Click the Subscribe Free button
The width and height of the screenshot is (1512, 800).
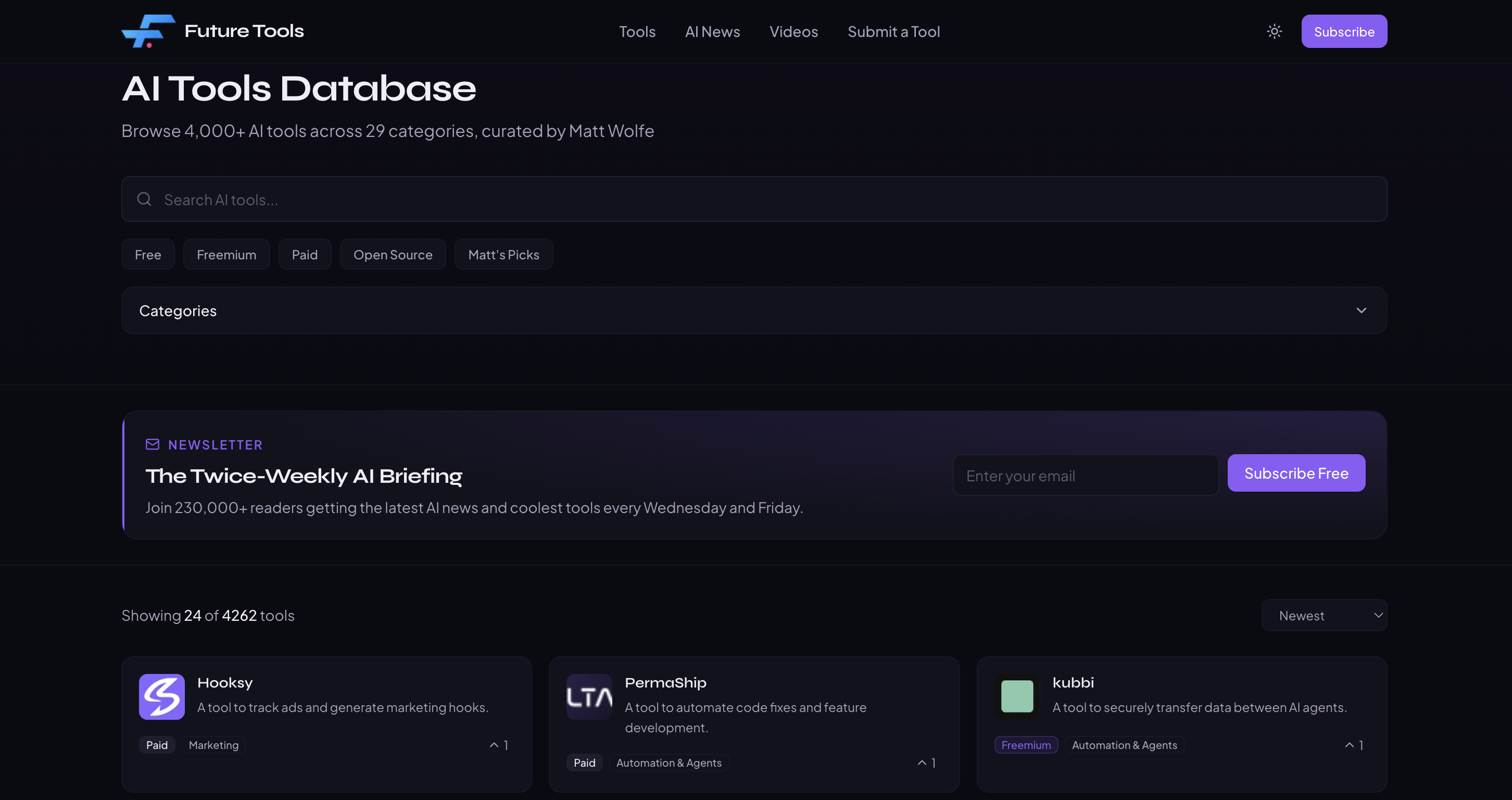(1296, 473)
